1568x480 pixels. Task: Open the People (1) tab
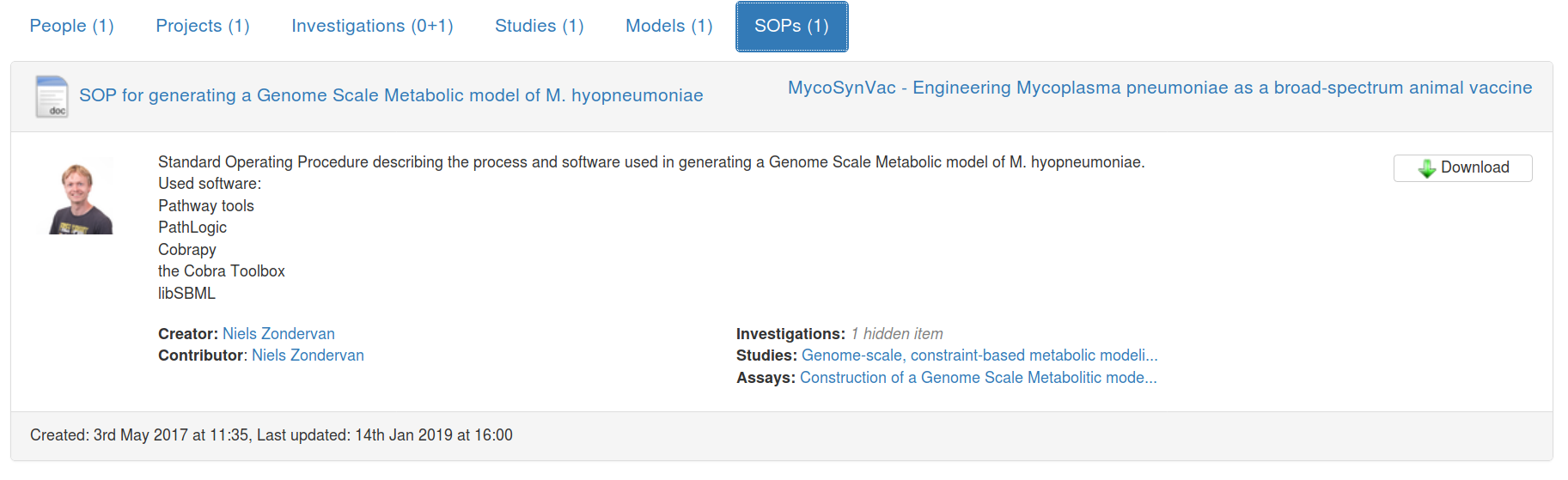[71, 26]
